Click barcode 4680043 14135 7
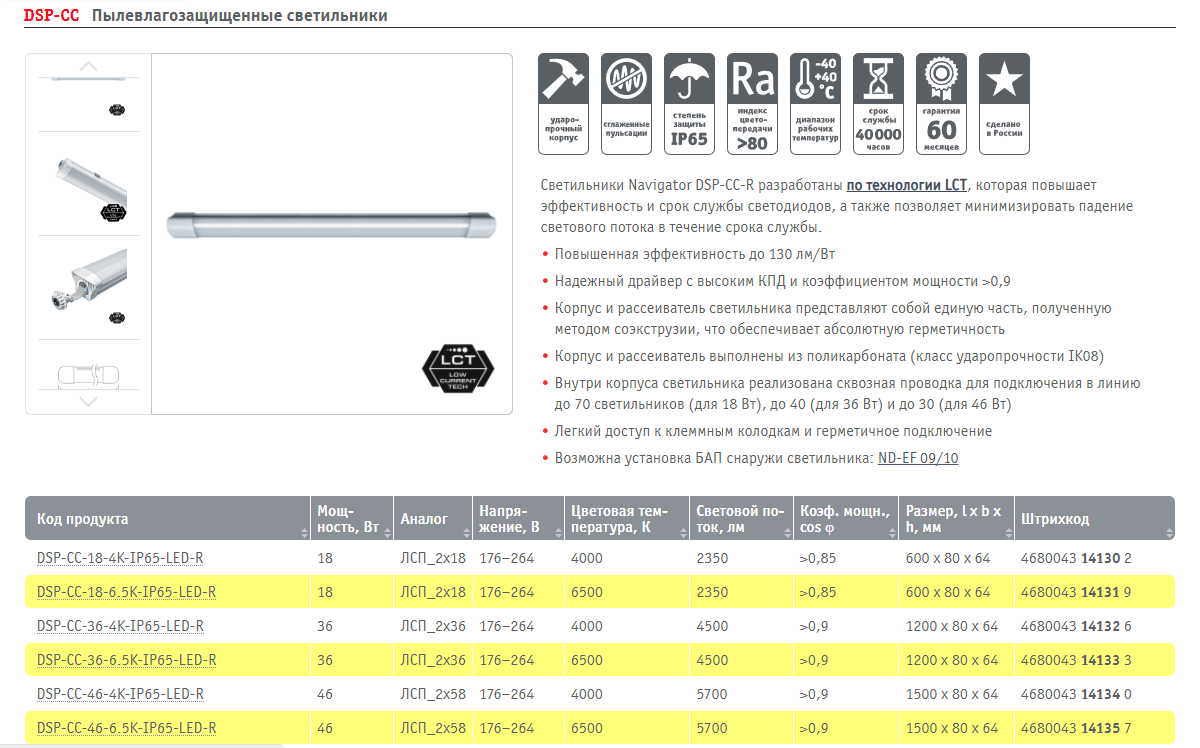The height and width of the screenshot is (748, 1200). point(1076,728)
